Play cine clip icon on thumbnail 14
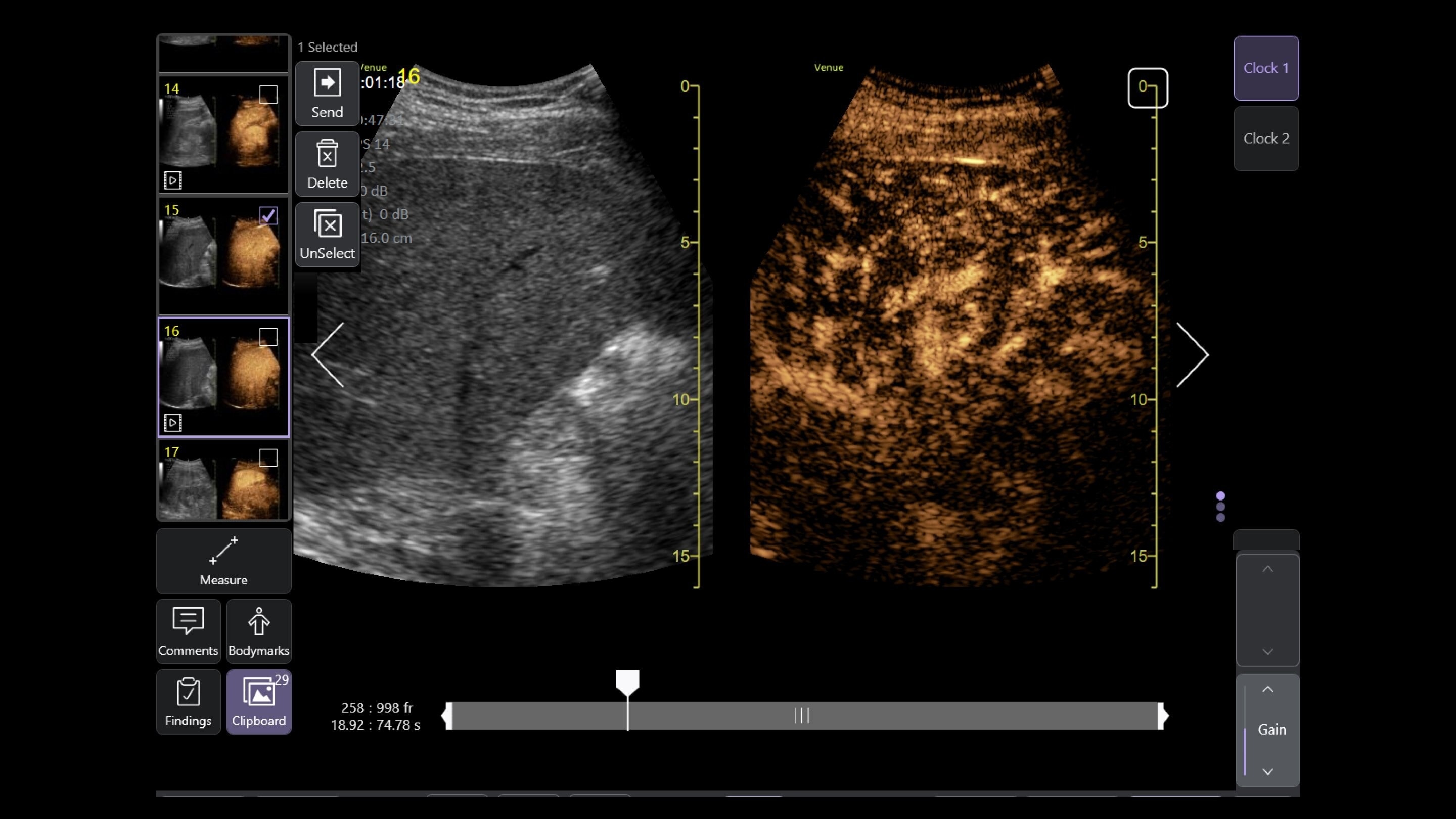 172,180
